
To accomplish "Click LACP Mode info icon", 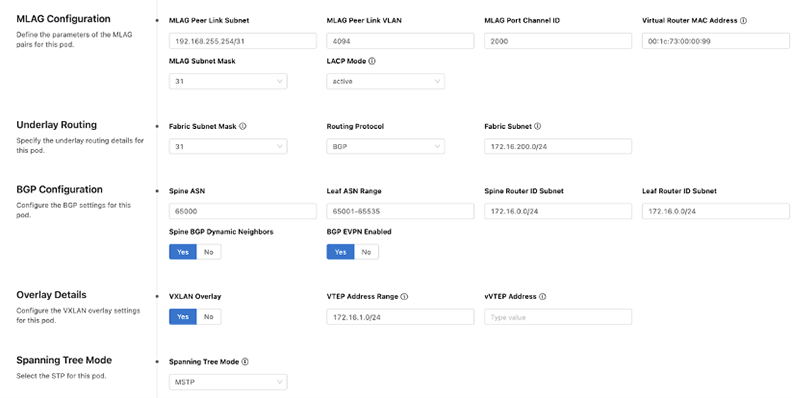I will tap(372, 61).
